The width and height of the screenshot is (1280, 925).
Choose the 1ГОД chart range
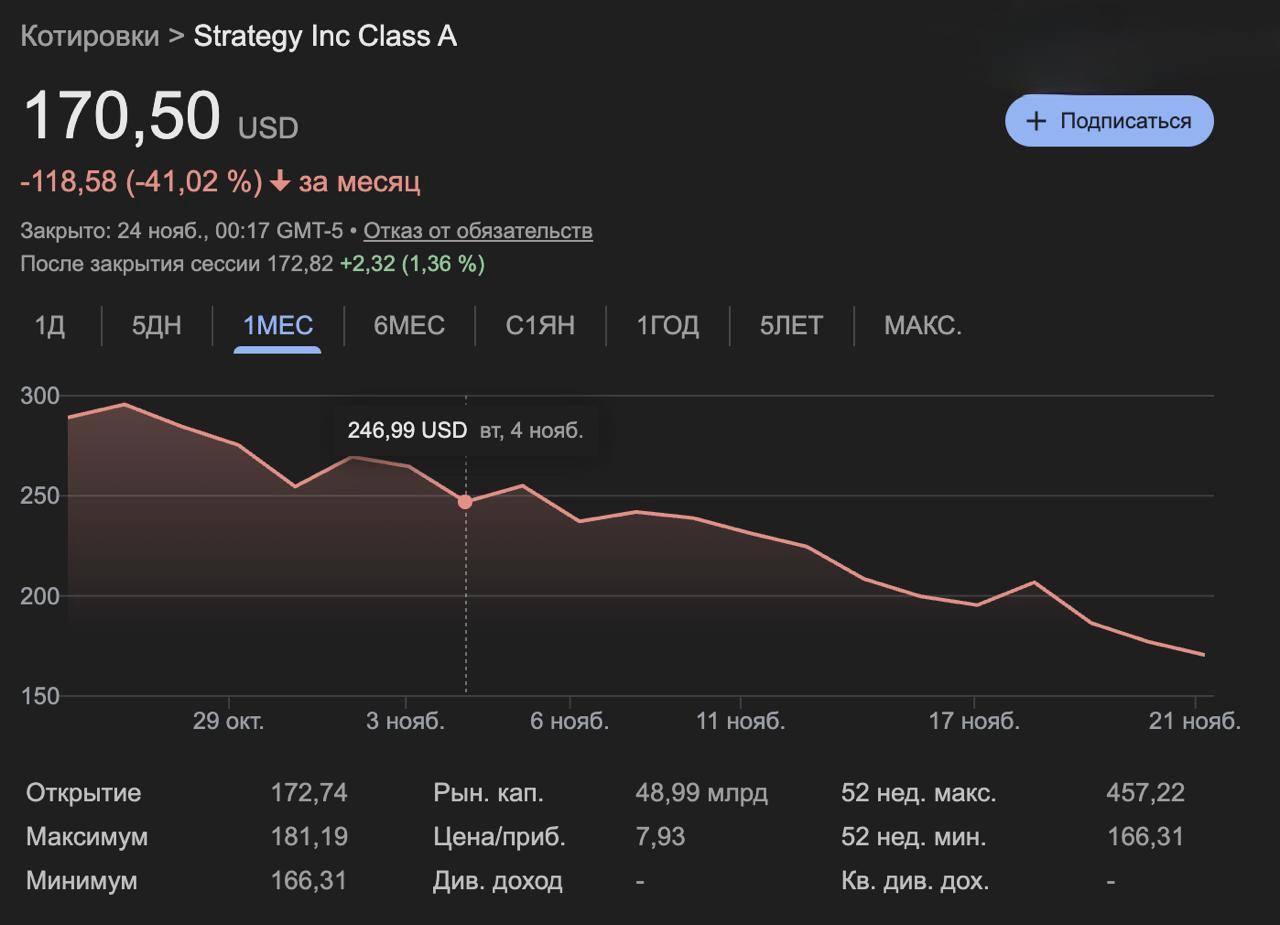coord(667,326)
